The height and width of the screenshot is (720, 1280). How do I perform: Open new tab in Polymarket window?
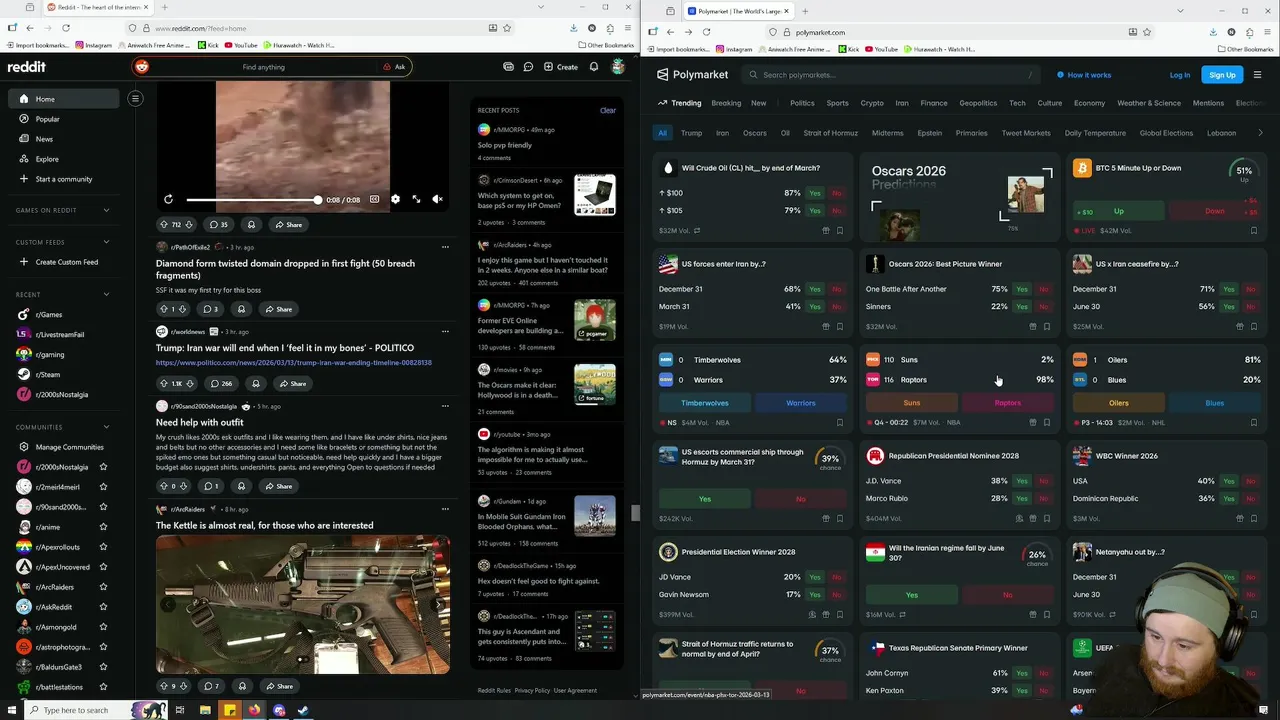[804, 11]
